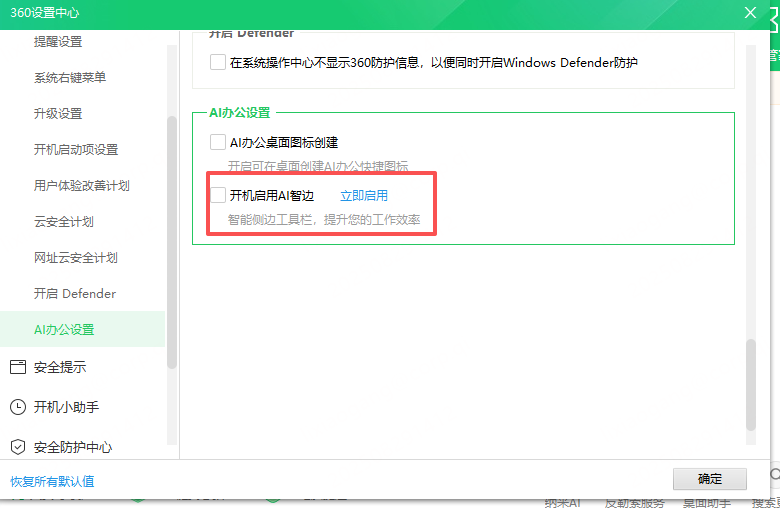Open the 云安全计划 settings

[64, 222]
